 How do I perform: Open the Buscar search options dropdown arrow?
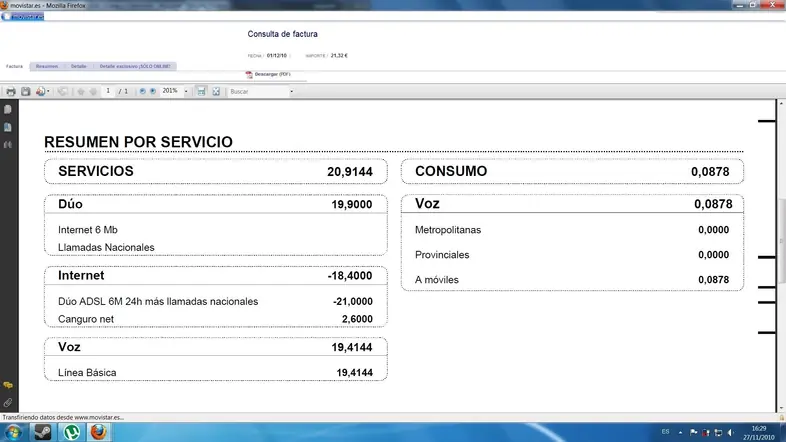pyautogui.click(x=291, y=92)
